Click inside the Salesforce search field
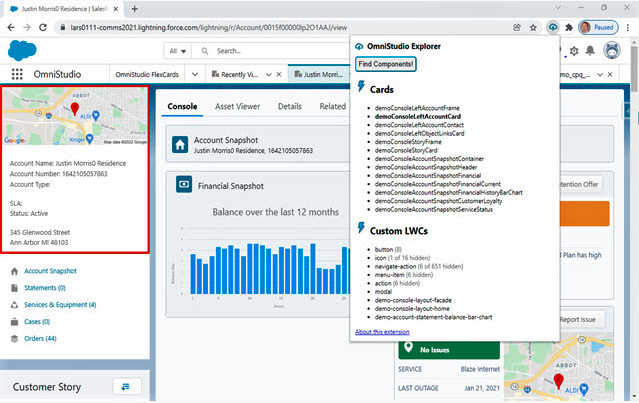Screen dimensions: 639x403 (270, 50)
